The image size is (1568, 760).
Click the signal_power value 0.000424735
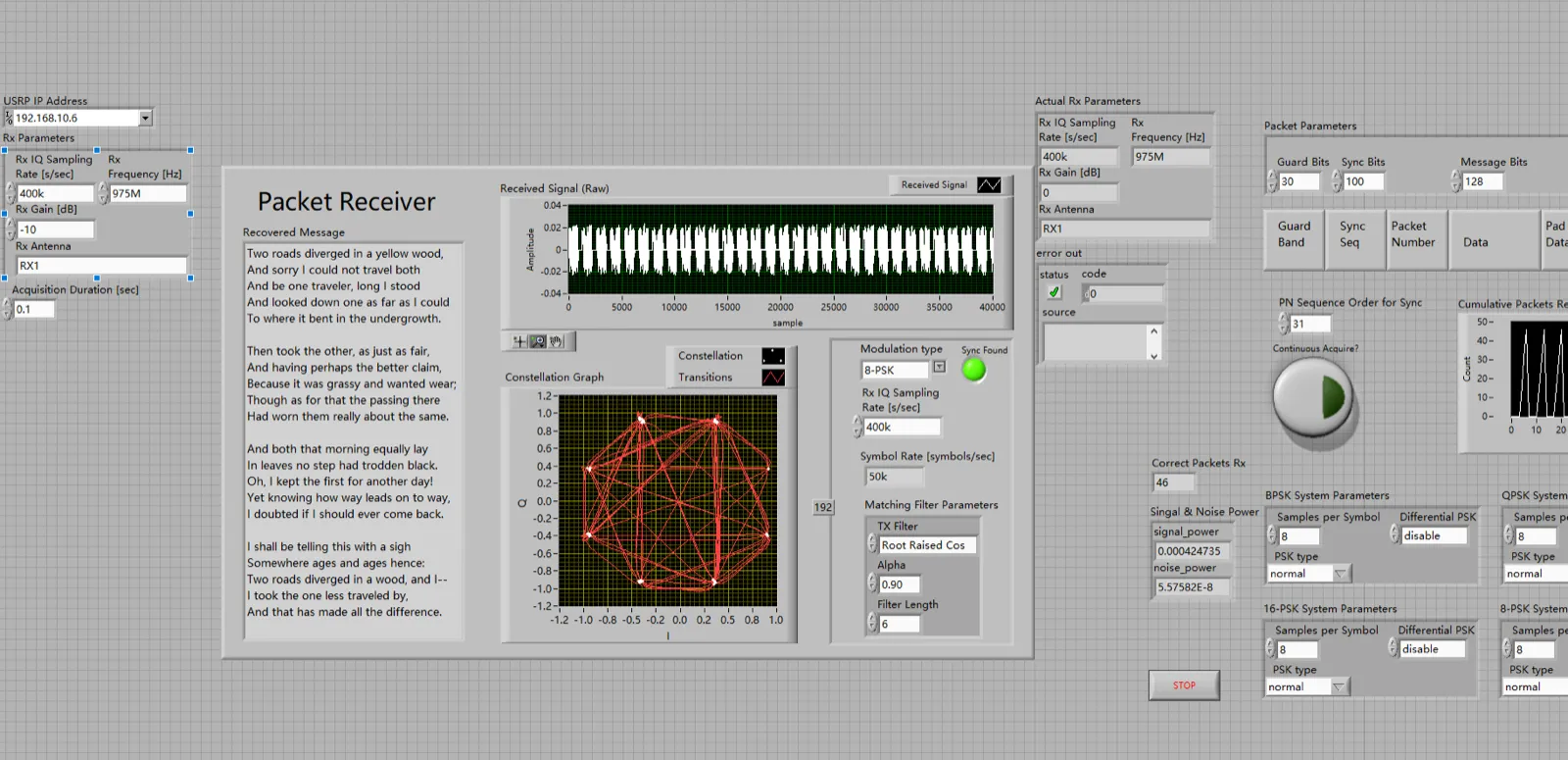(1192, 551)
